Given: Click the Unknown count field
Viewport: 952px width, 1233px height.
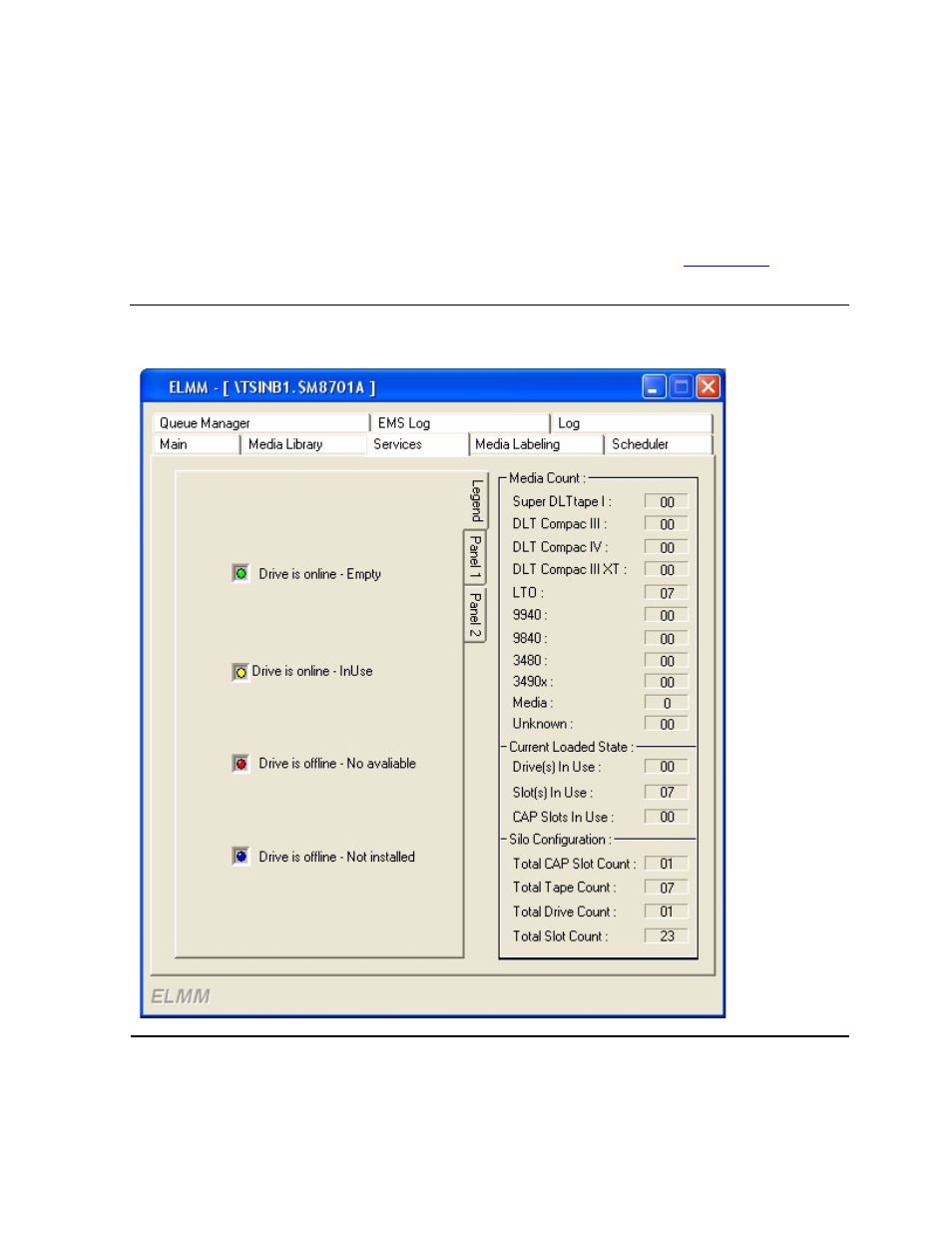Looking at the screenshot, I should (x=667, y=724).
